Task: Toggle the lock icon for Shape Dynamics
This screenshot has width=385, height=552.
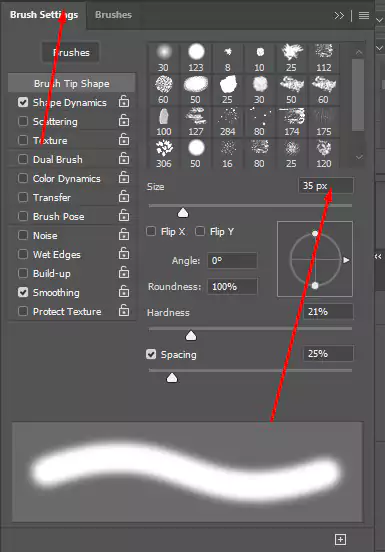Action: click(124, 101)
